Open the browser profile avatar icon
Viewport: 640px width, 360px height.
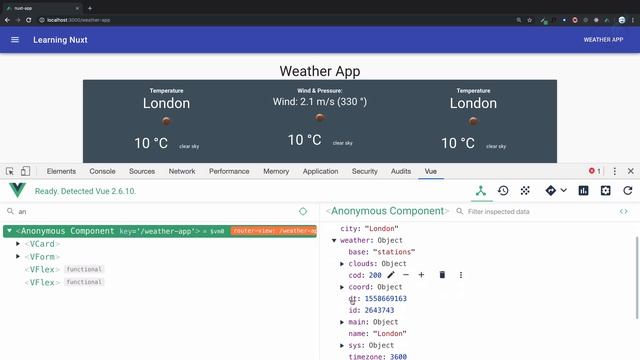click(622, 20)
